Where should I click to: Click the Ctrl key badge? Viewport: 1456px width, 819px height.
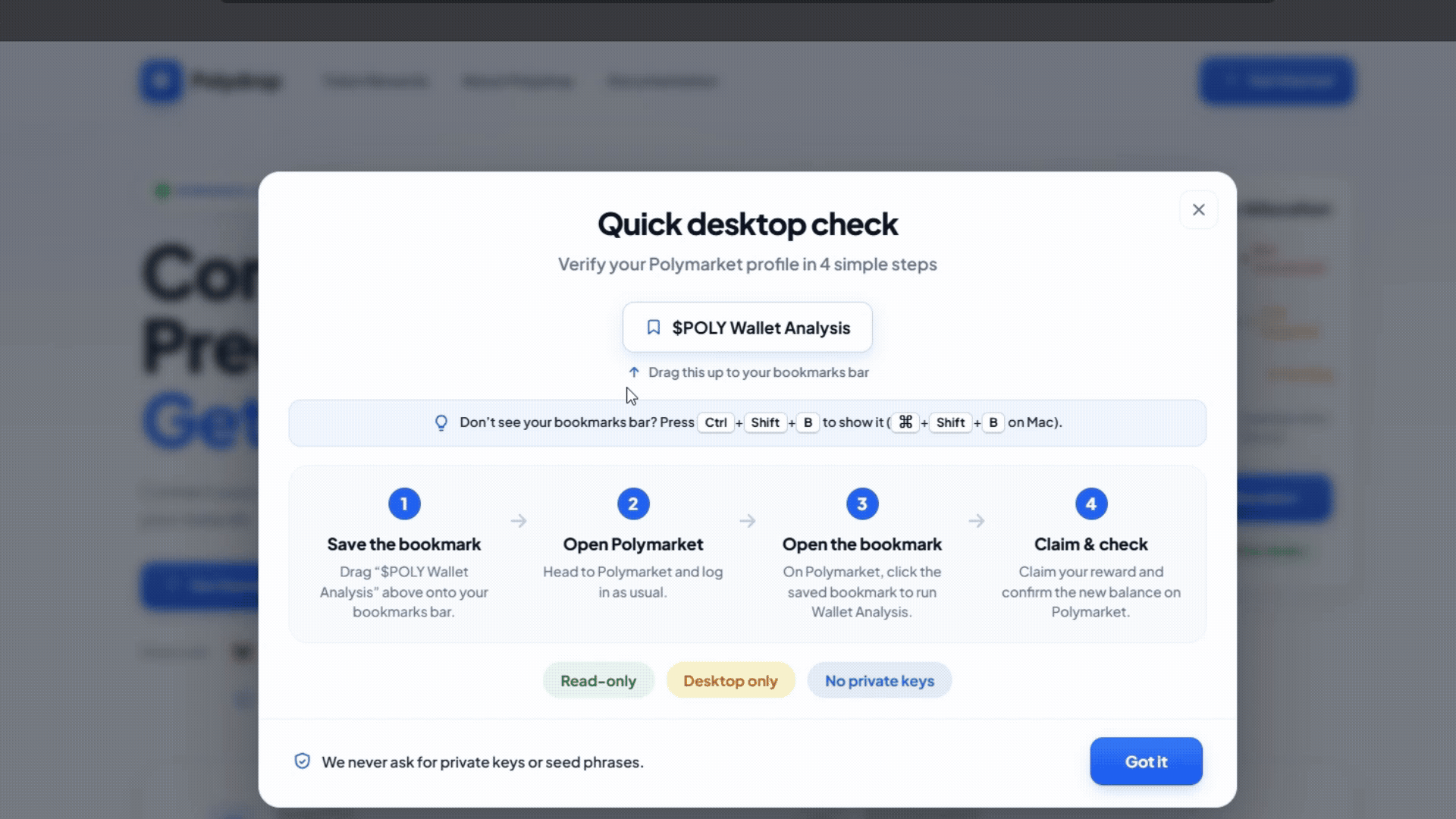(x=715, y=423)
